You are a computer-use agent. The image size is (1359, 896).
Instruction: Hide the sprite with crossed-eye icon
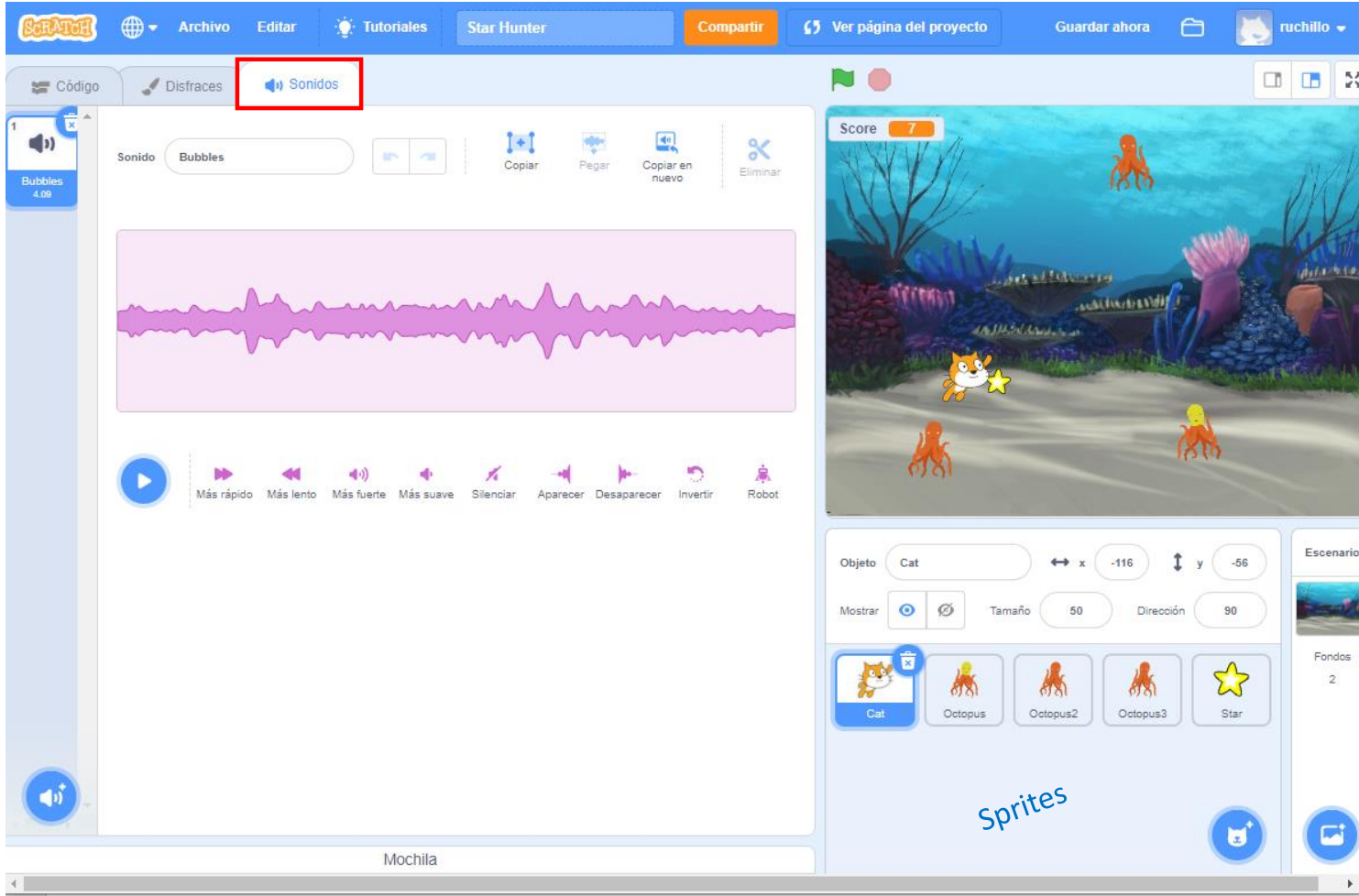pos(946,610)
